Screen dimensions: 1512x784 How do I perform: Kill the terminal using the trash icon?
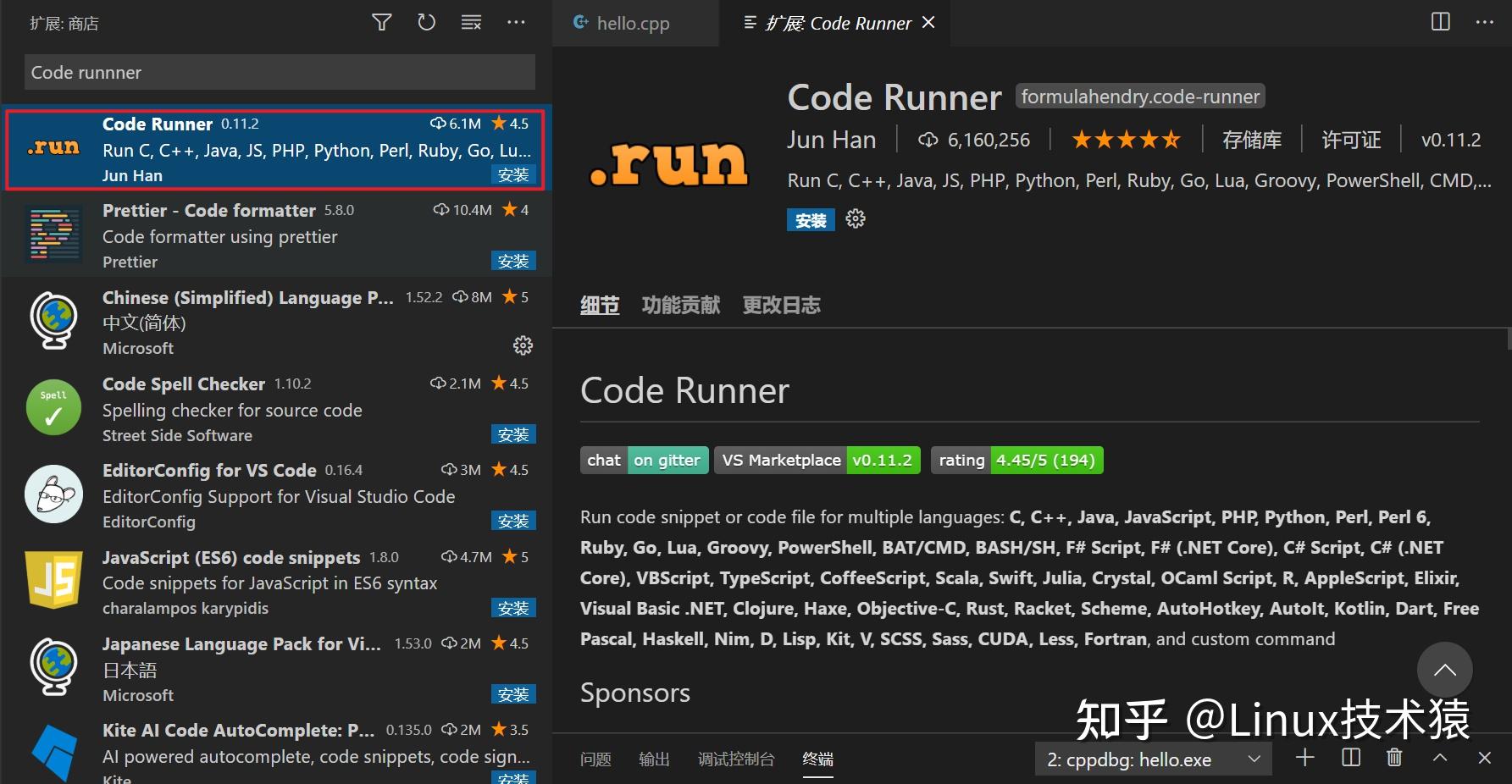coord(1395,758)
